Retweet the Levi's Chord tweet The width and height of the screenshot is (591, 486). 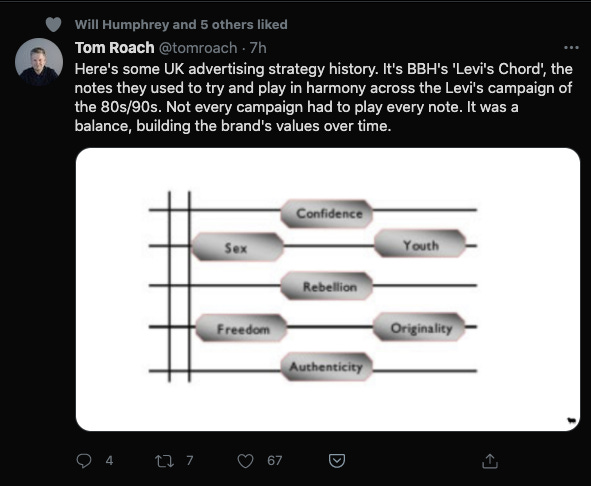(164, 461)
